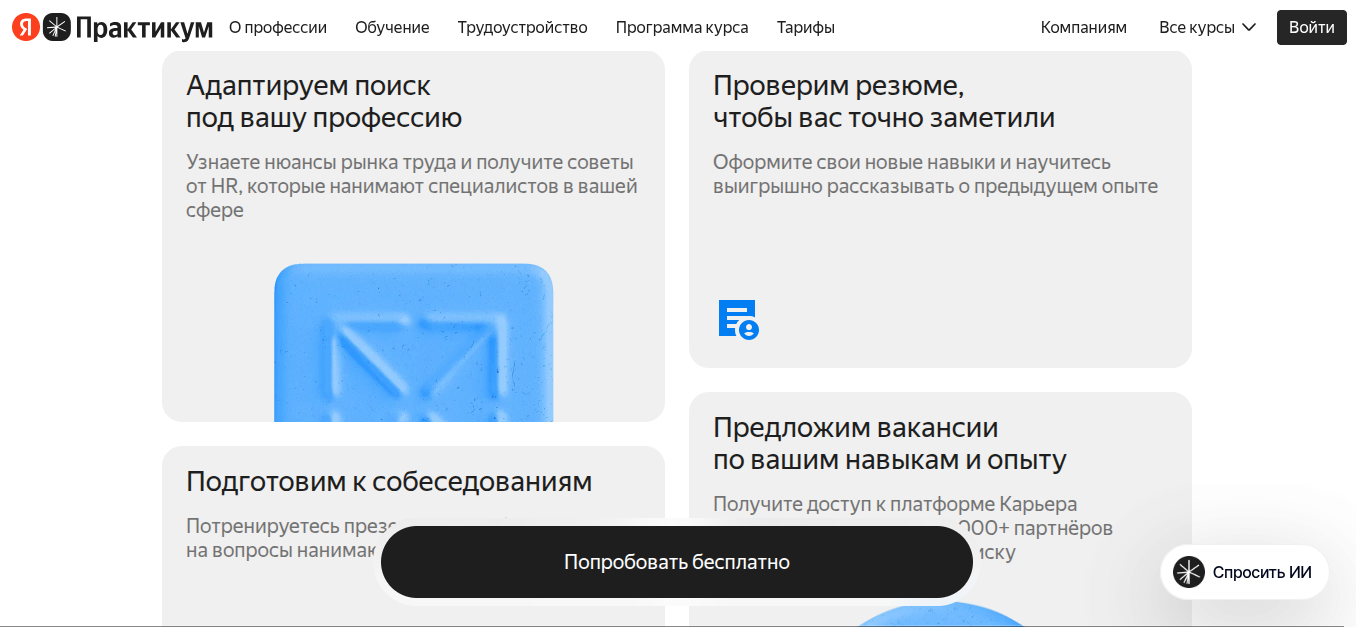Click the Yandex red logo icon
Image resolution: width=1356 pixels, height=627 pixels.
(26, 27)
